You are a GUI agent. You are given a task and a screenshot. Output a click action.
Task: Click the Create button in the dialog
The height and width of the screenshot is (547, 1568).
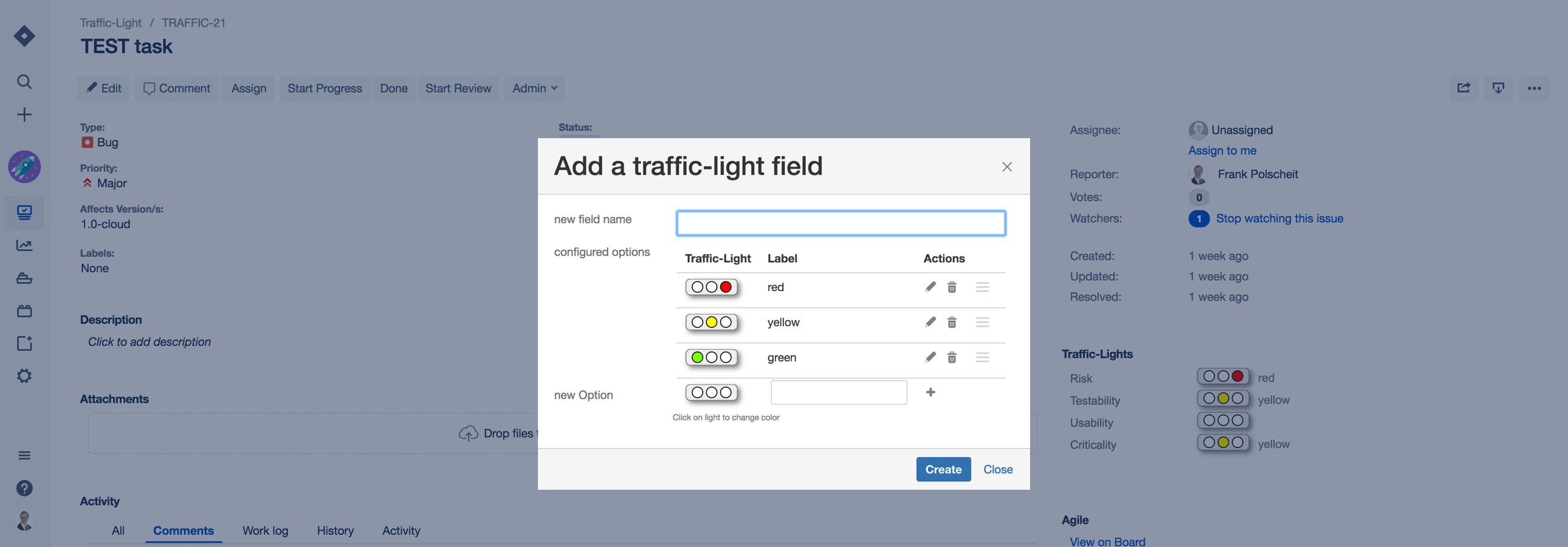point(943,469)
